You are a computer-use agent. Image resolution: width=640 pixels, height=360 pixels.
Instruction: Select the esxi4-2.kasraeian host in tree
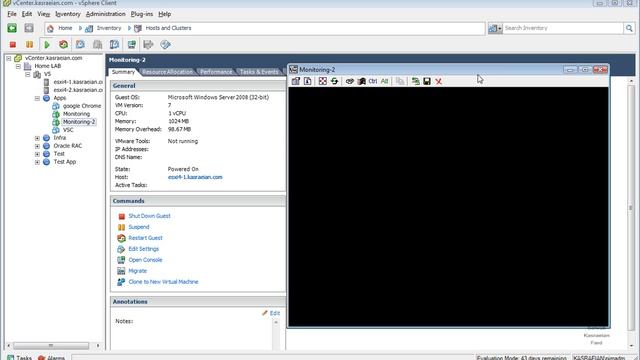(x=78, y=90)
